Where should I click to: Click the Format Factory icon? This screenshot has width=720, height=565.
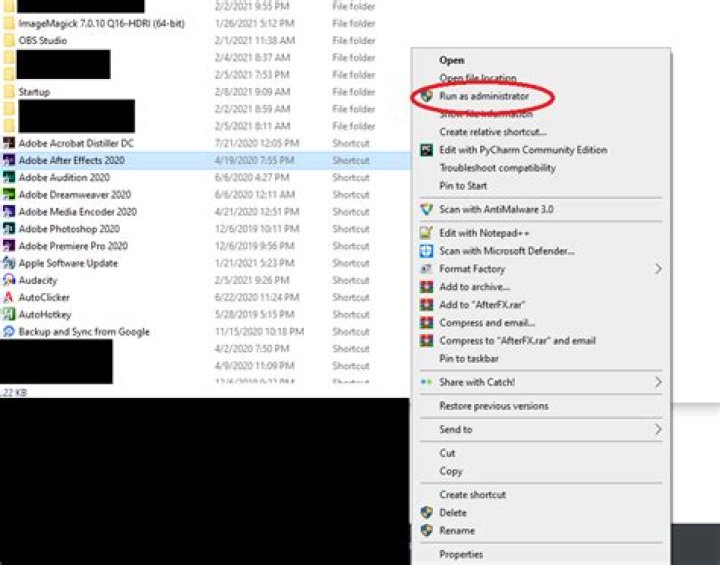tap(427, 269)
